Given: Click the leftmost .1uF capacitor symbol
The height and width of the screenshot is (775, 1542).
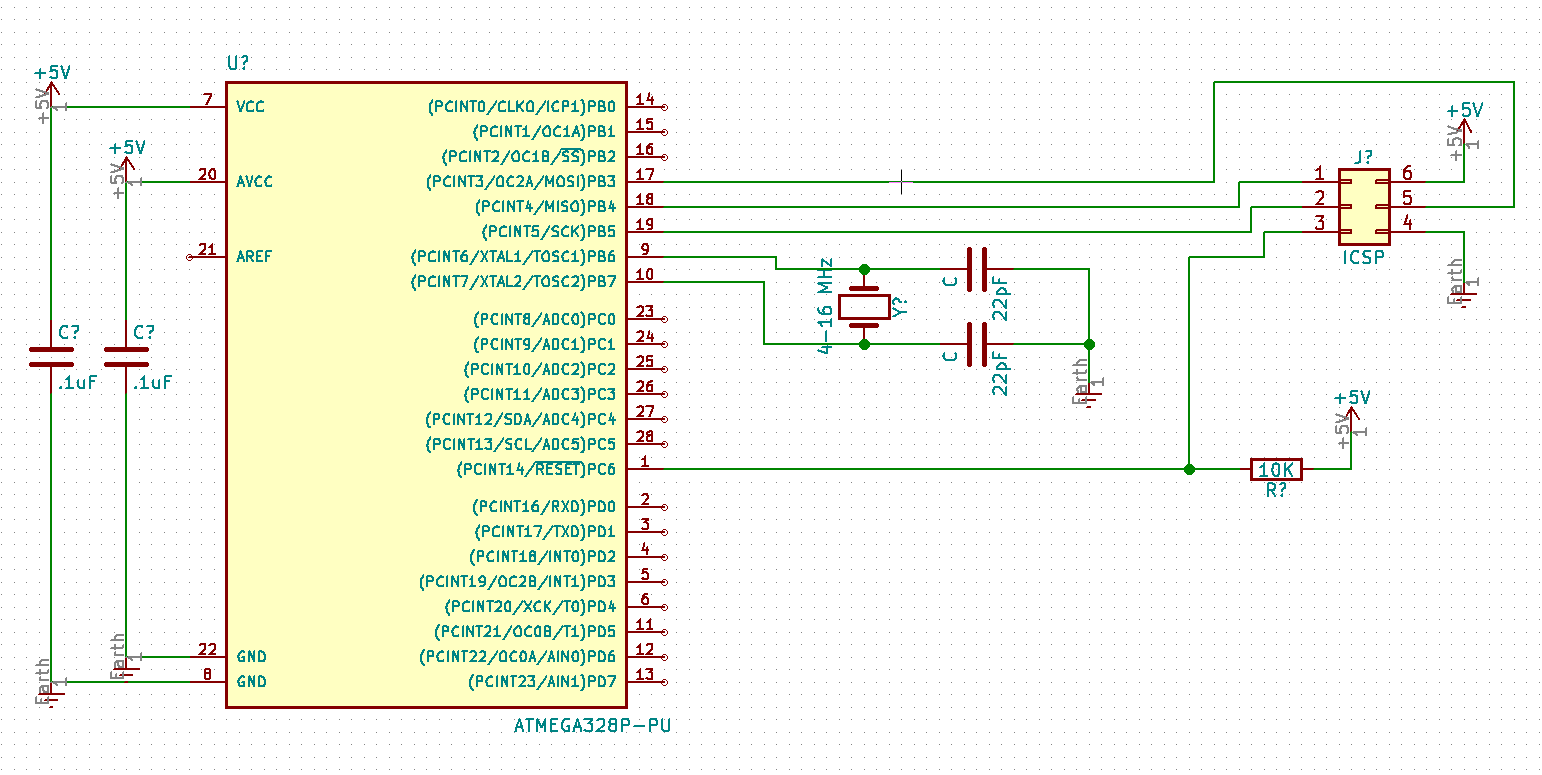Looking at the screenshot, I should (51, 357).
